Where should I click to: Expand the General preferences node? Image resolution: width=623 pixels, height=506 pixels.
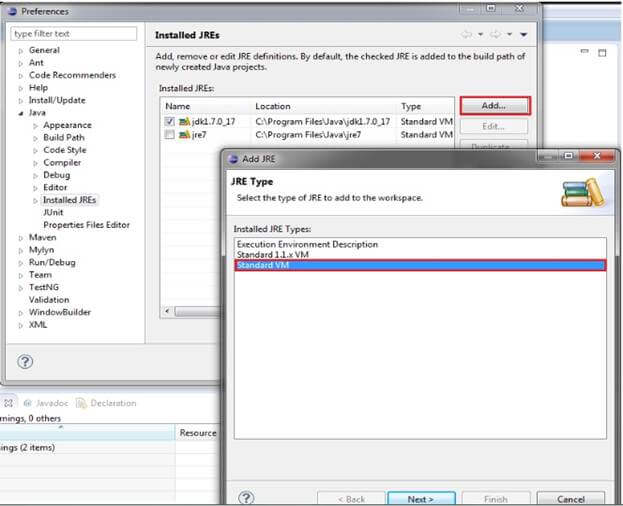point(21,51)
